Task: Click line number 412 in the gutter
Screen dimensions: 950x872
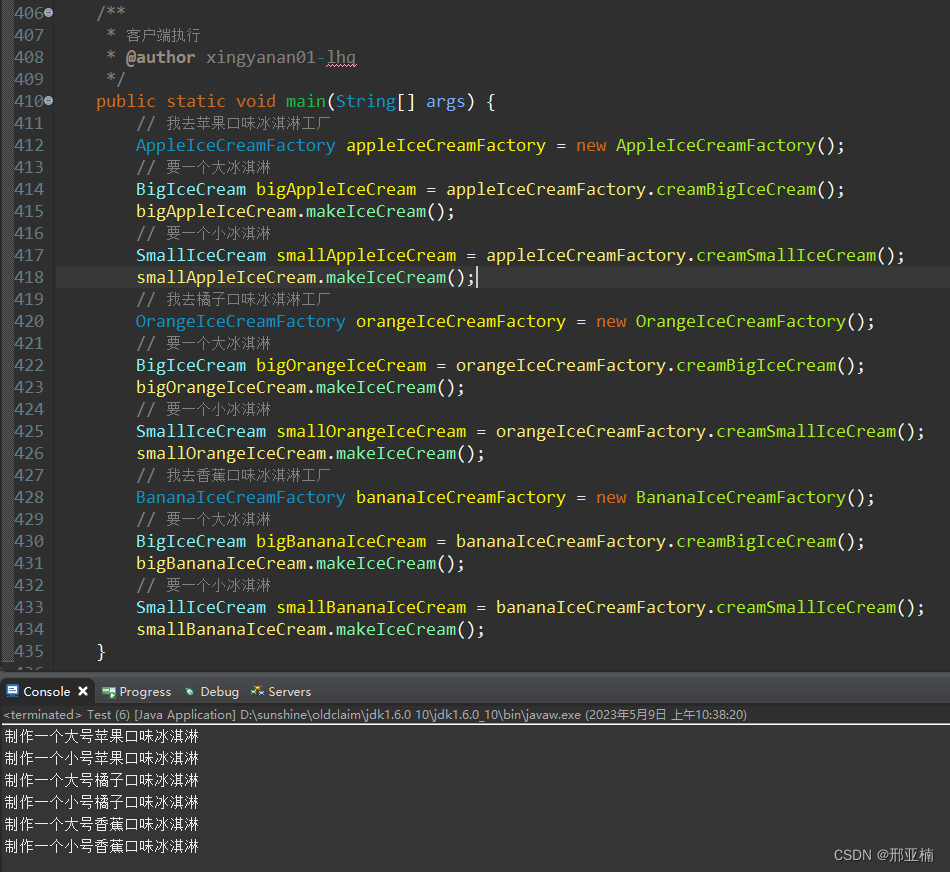Action: 29,145
